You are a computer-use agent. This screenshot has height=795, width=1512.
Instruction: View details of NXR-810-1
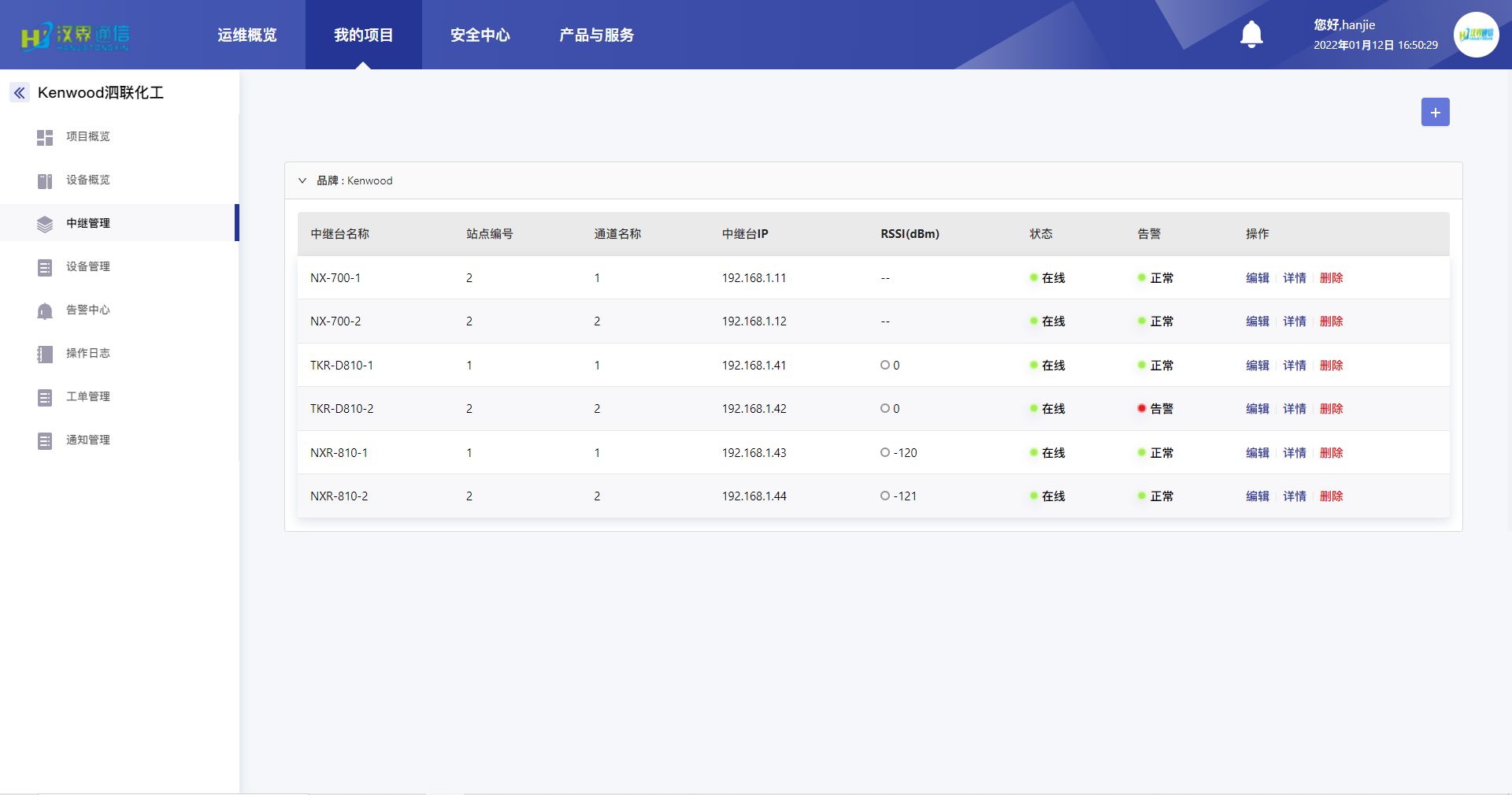pyautogui.click(x=1295, y=453)
